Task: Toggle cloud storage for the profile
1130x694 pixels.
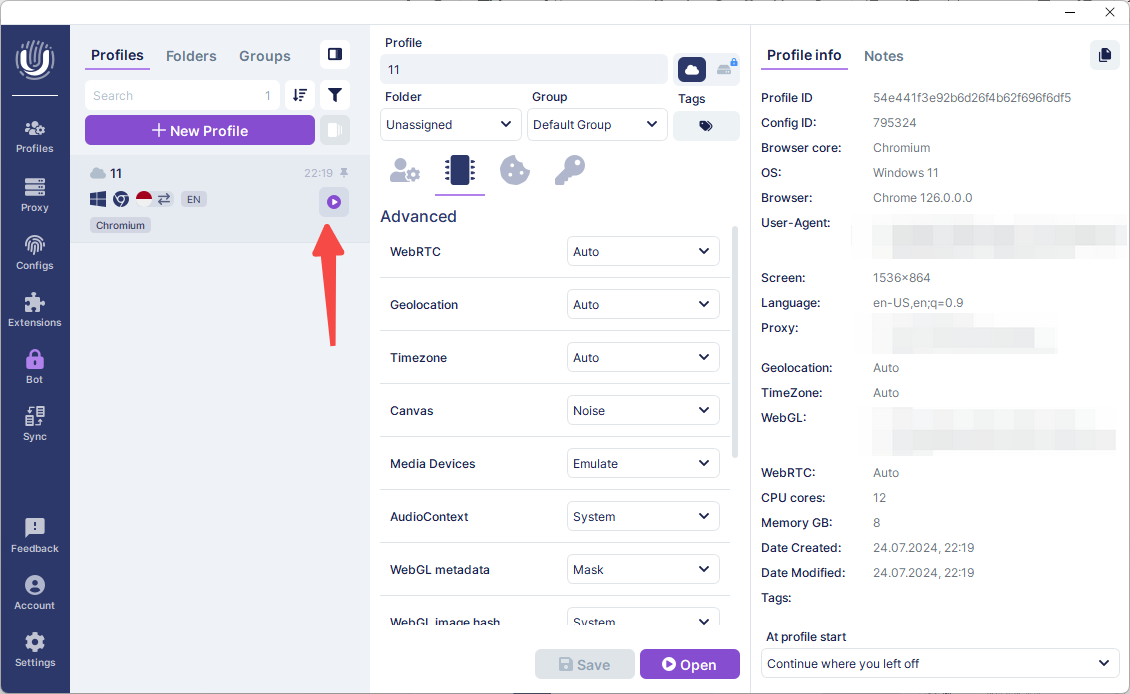Action: [x=692, y=69]
